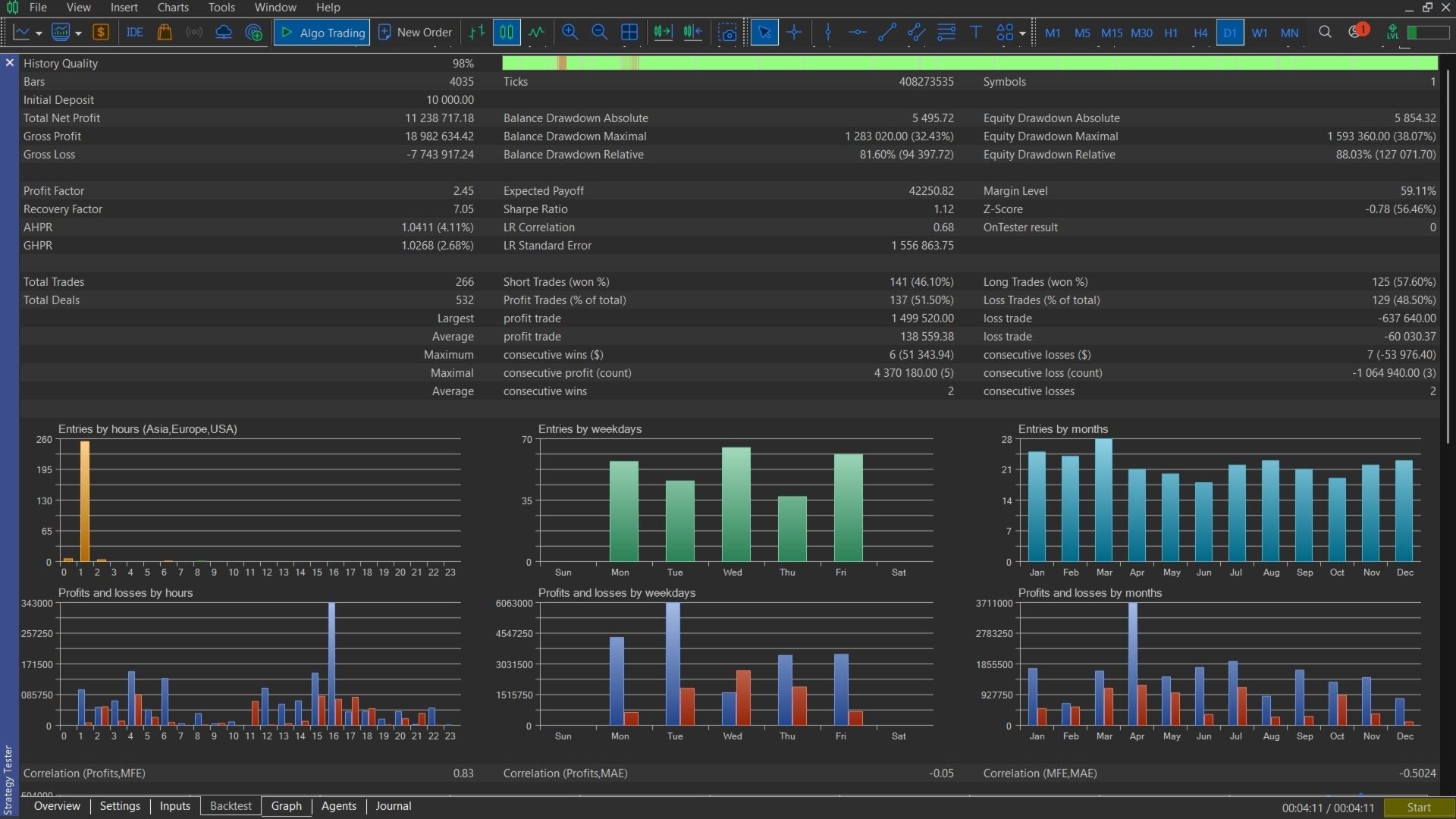1456x819 pixels.
Task: Open the MetaEditor IDE
Action: click(x=135, y=33)
